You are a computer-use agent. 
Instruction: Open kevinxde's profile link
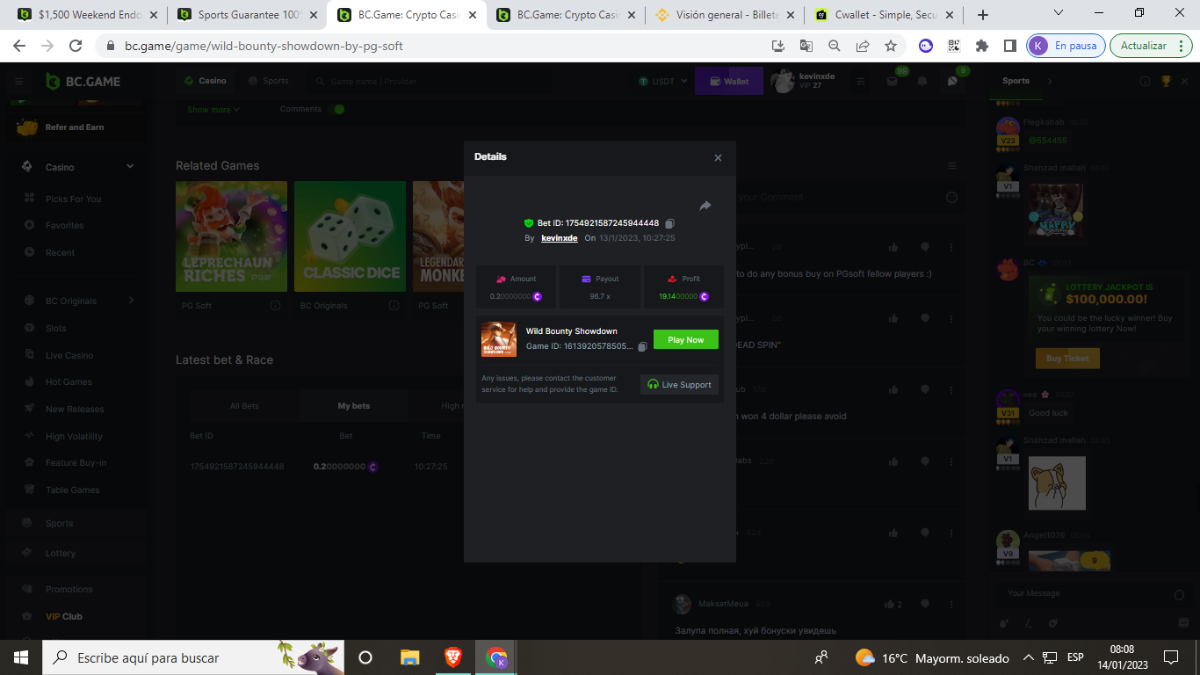pos(559,238)
